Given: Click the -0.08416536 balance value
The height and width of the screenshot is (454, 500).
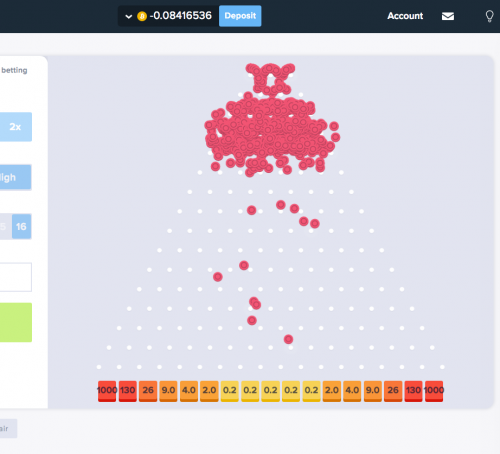Looking at the screenshot, I should tap(181, 16).
